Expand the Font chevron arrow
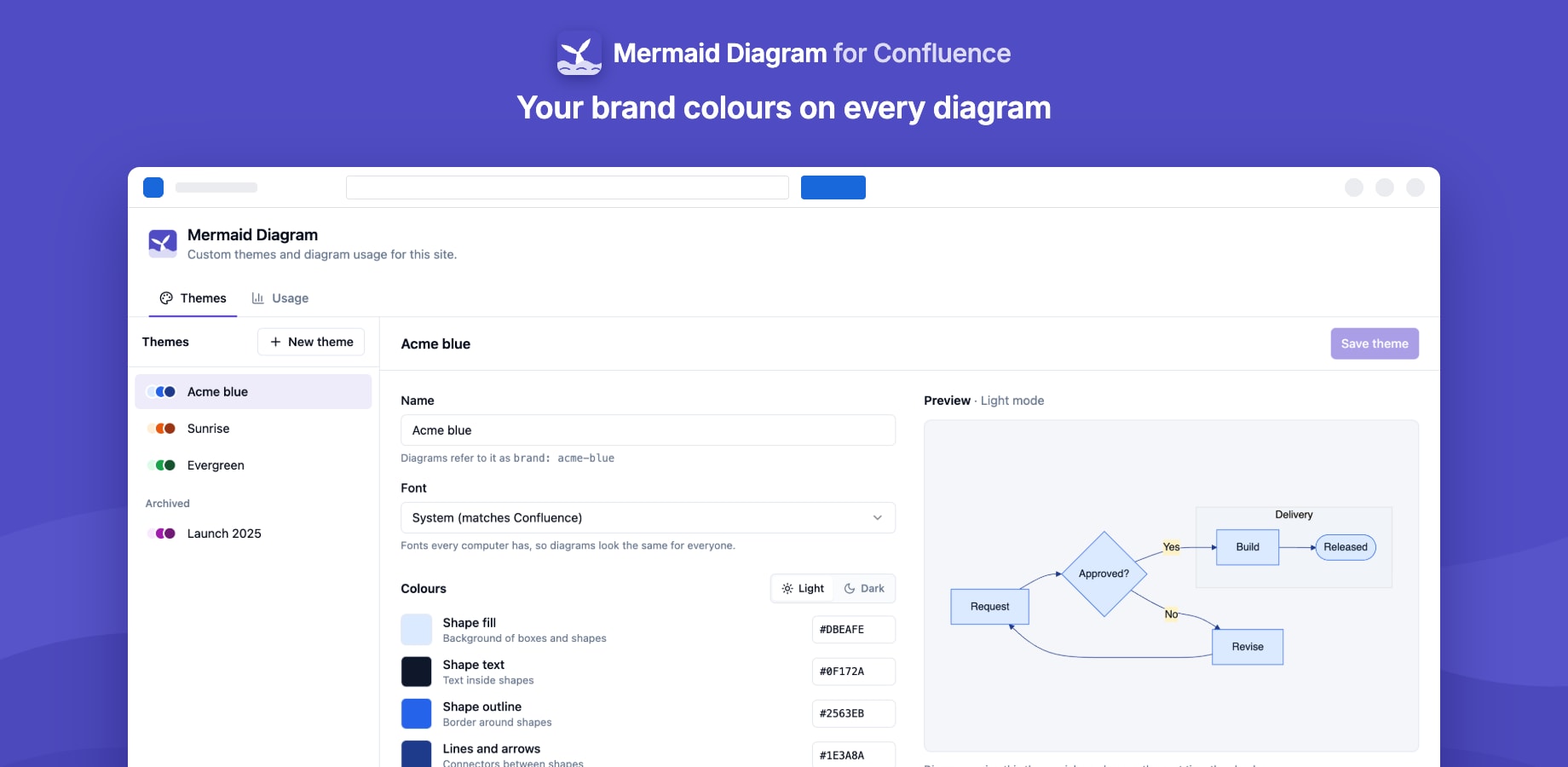 point(878,518)
